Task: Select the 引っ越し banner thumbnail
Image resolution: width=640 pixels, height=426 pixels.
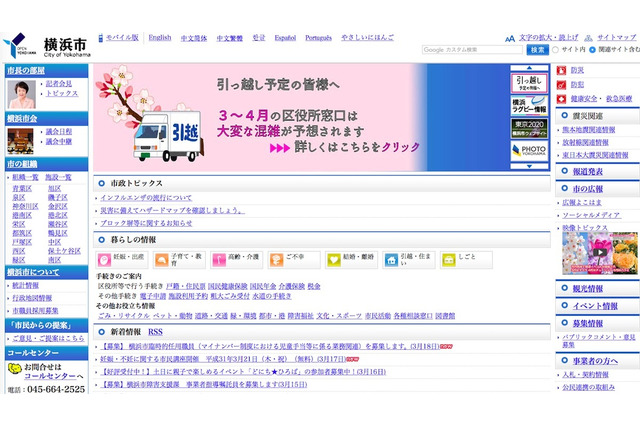Action: [529, 83]
